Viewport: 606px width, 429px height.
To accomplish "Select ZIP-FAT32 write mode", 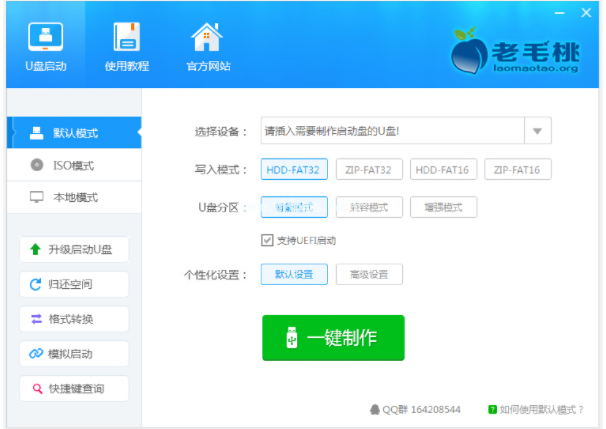I will [x=369, y=170].
